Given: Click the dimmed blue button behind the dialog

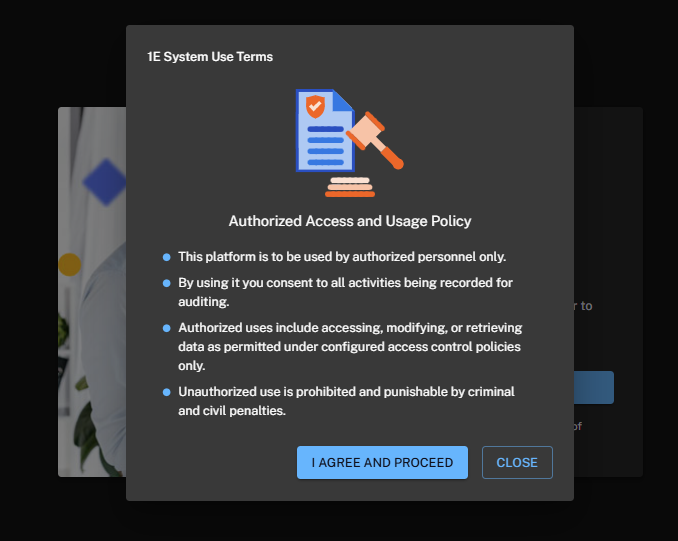Looking at the screenshot, I should pos(594,387).
